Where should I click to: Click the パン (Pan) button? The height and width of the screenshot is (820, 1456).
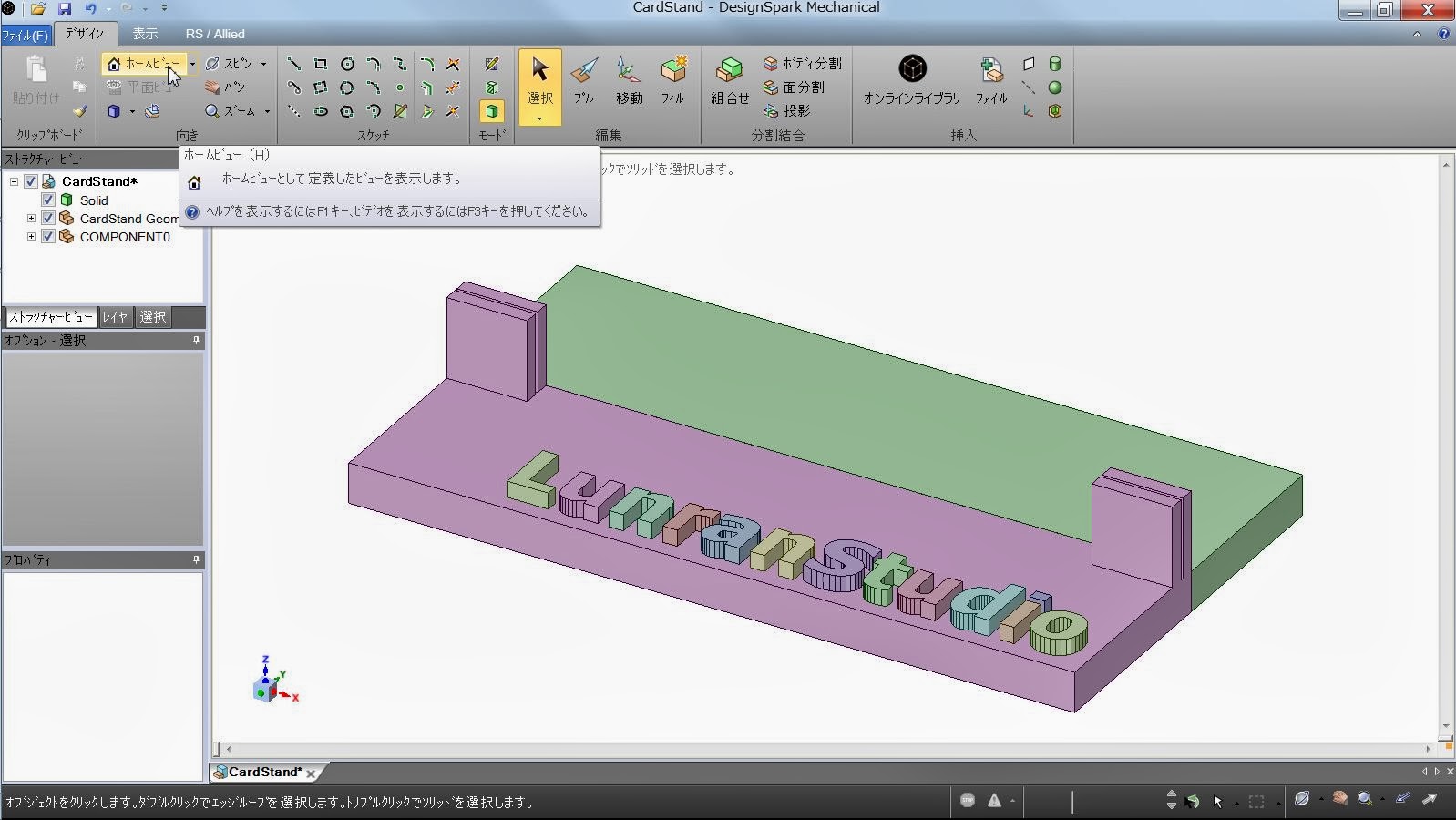[x=224, y=87]
